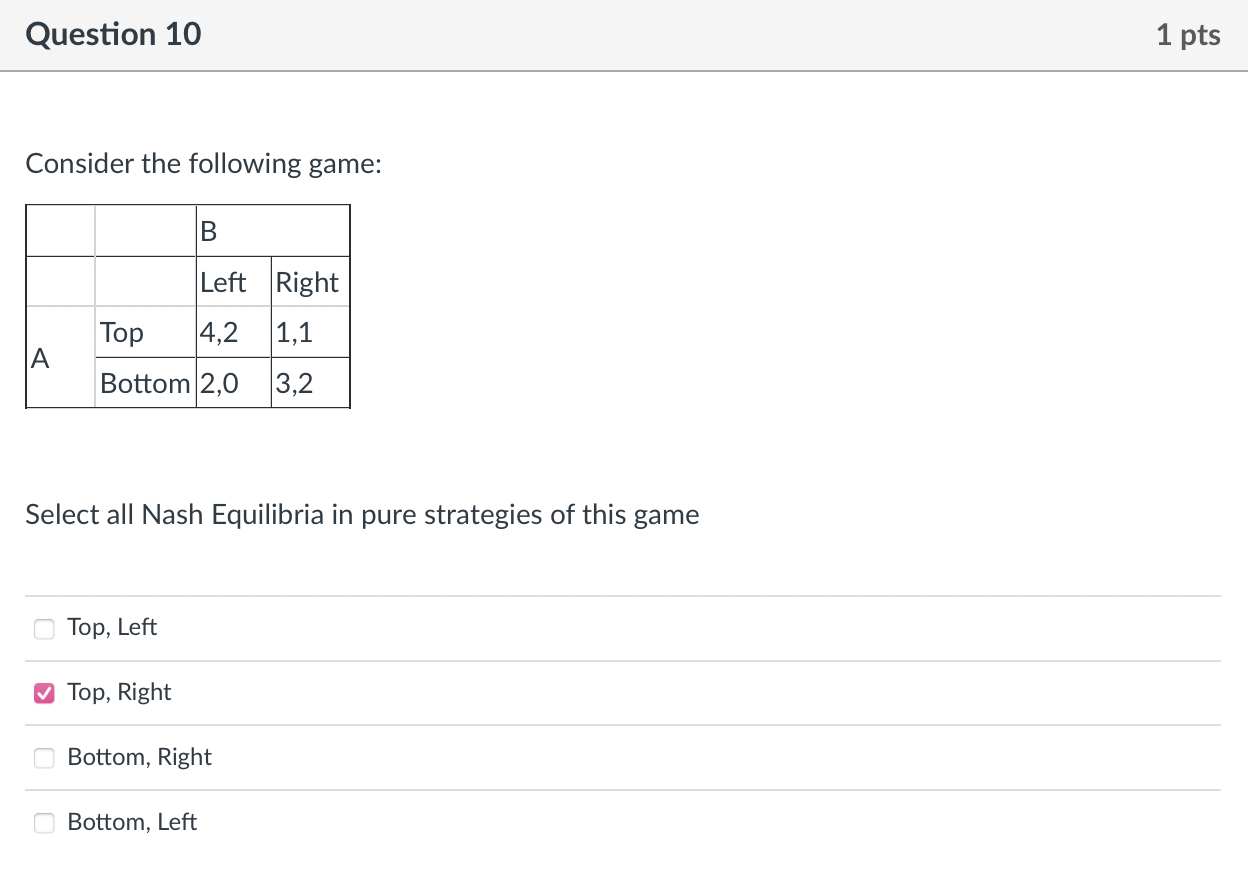
Task: Click the 'Top' row label in table
Action: 121,332
